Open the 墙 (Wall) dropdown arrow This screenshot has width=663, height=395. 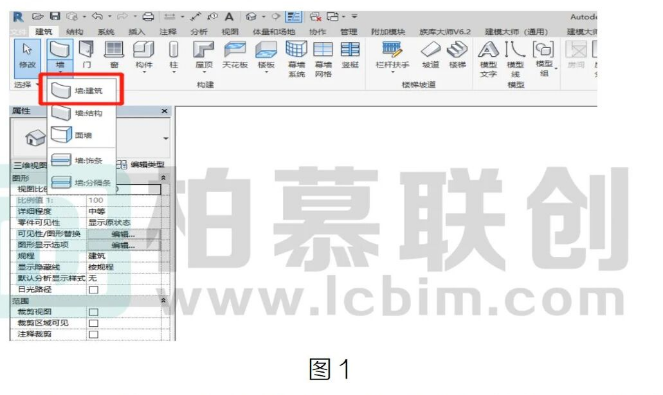tap(60, 72)
